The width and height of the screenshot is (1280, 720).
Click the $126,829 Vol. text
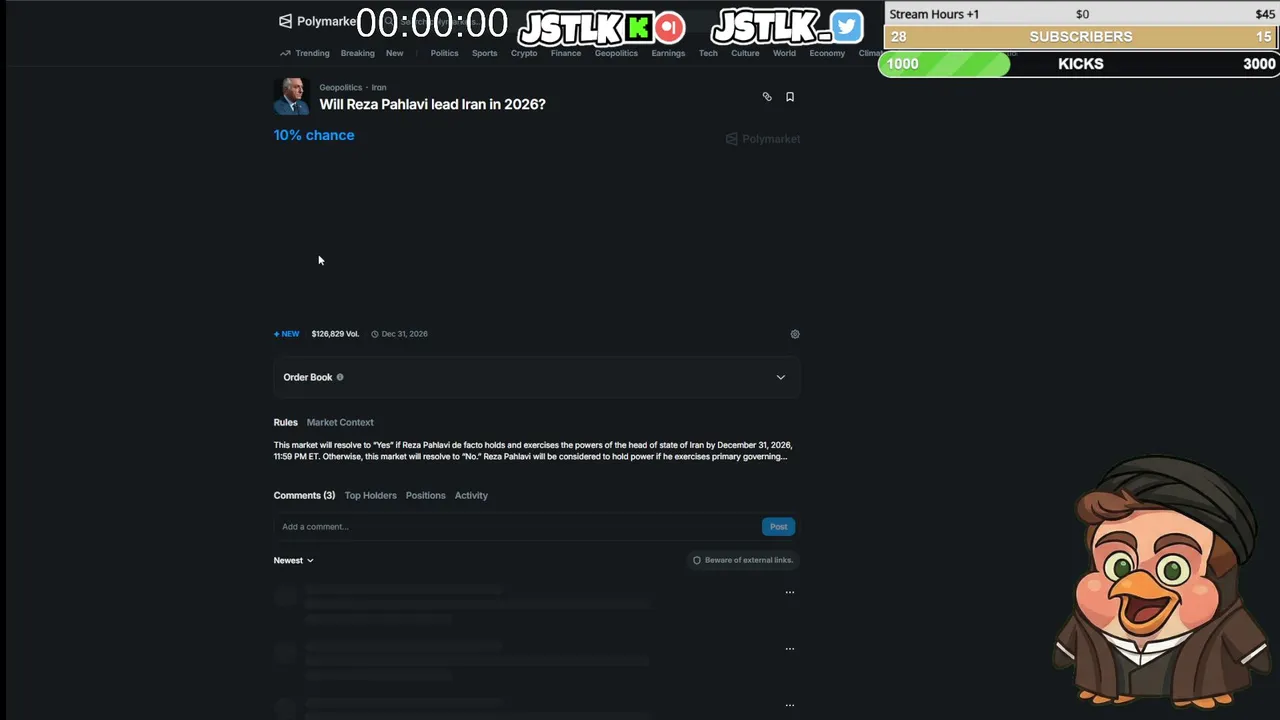click(x=335, y=334)
